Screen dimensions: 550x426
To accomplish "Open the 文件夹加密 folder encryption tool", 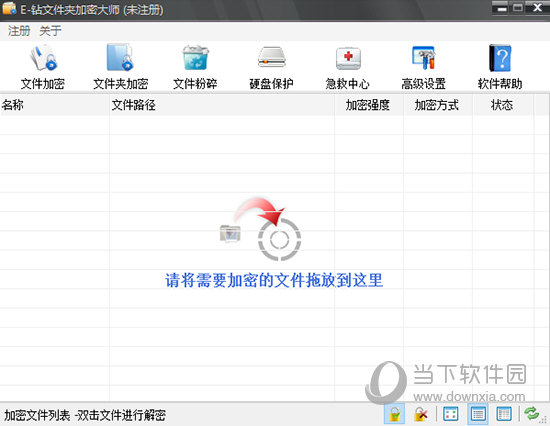I will [x=120, y=67].
